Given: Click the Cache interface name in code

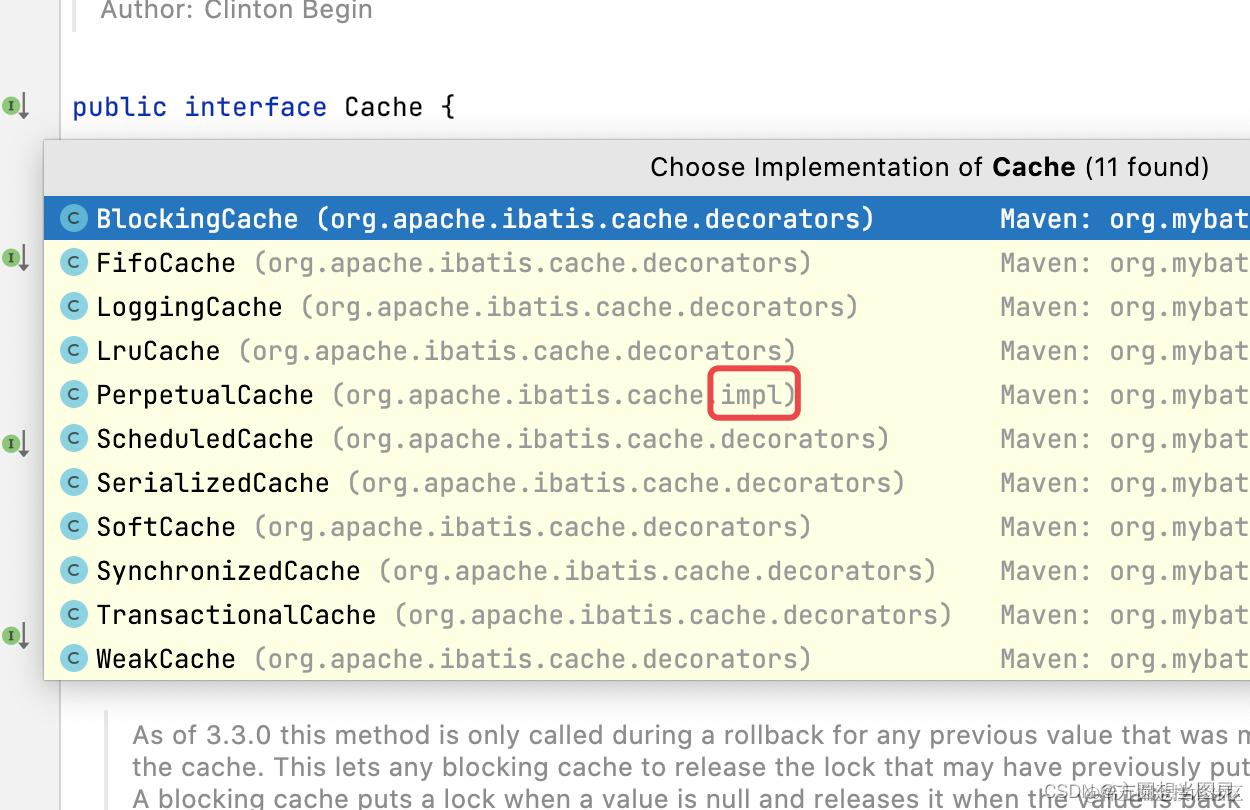Looking at the screenshot, I should [x=383, y=107].
